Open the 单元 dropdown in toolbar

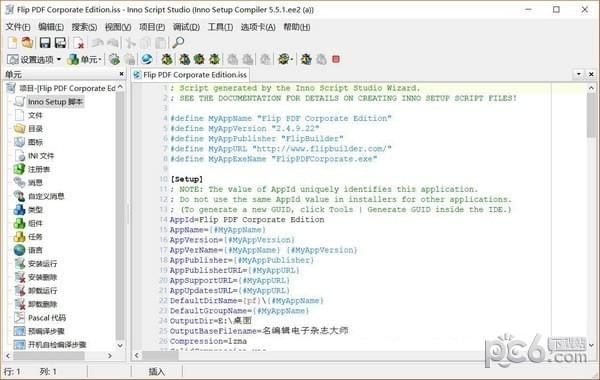point(84,59)
